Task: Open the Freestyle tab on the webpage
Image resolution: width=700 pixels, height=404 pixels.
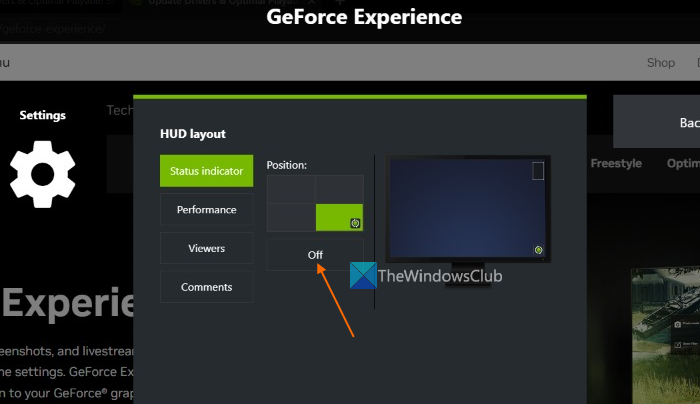Action: tap(616, 163)
